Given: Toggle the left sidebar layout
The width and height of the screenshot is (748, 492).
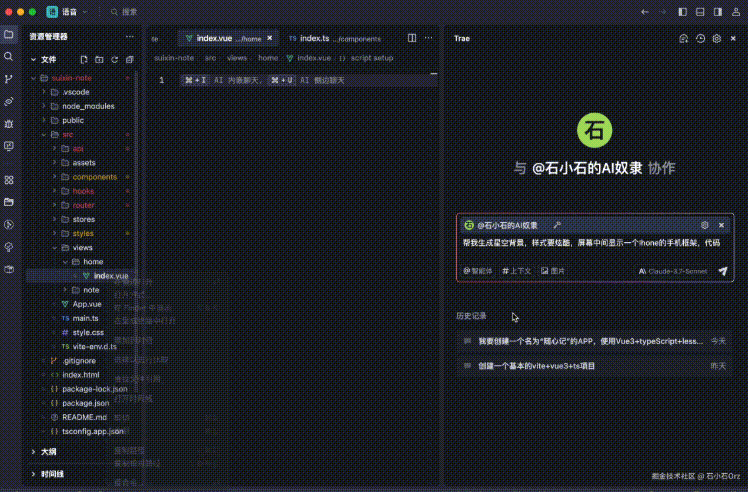Looking at the screenshot, I should click(683, 12).
